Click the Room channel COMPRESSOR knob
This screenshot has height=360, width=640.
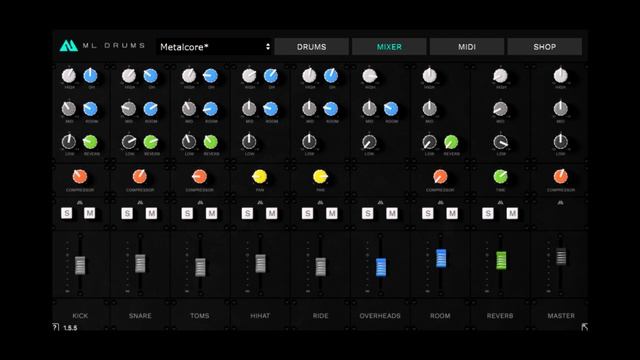(440, 176)
